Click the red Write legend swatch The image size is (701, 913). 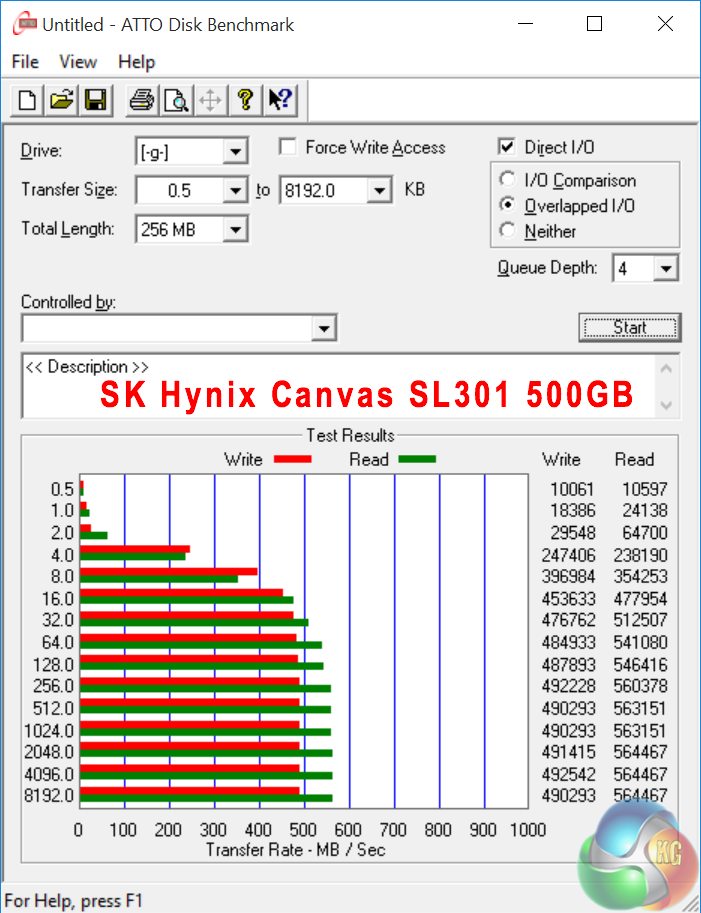tap(292, 459)
